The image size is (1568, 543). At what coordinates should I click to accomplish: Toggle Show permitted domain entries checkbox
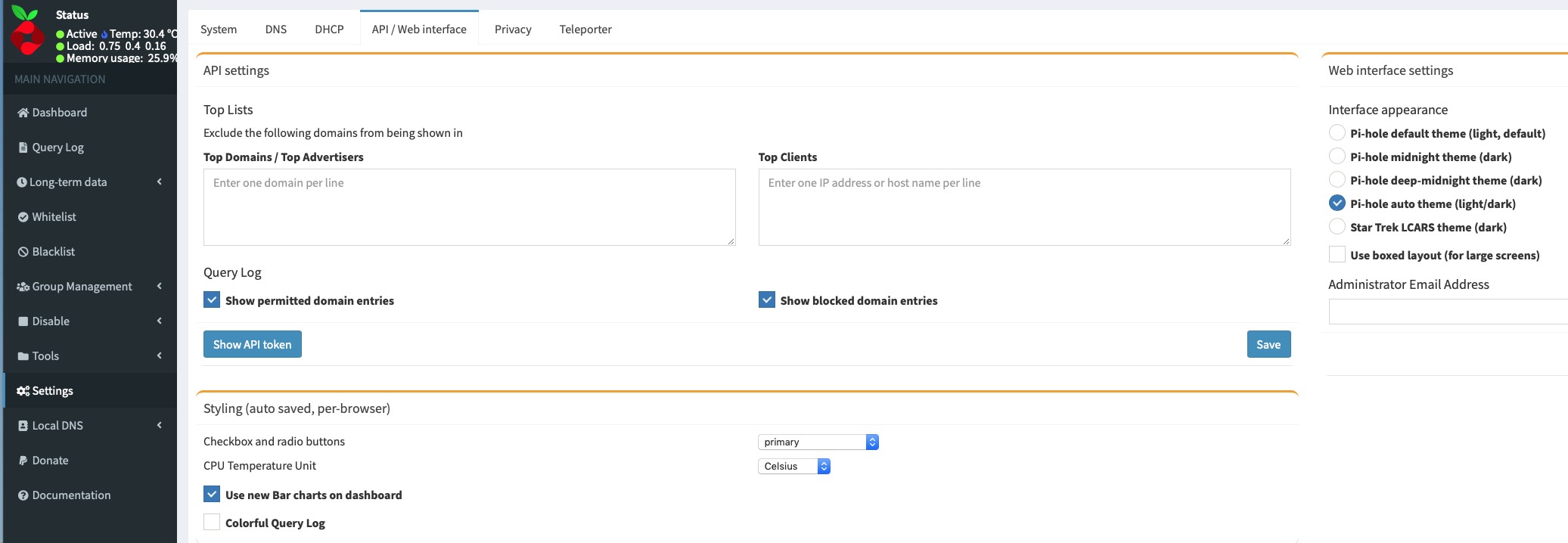pyautogui.click(x=212, y=299)
